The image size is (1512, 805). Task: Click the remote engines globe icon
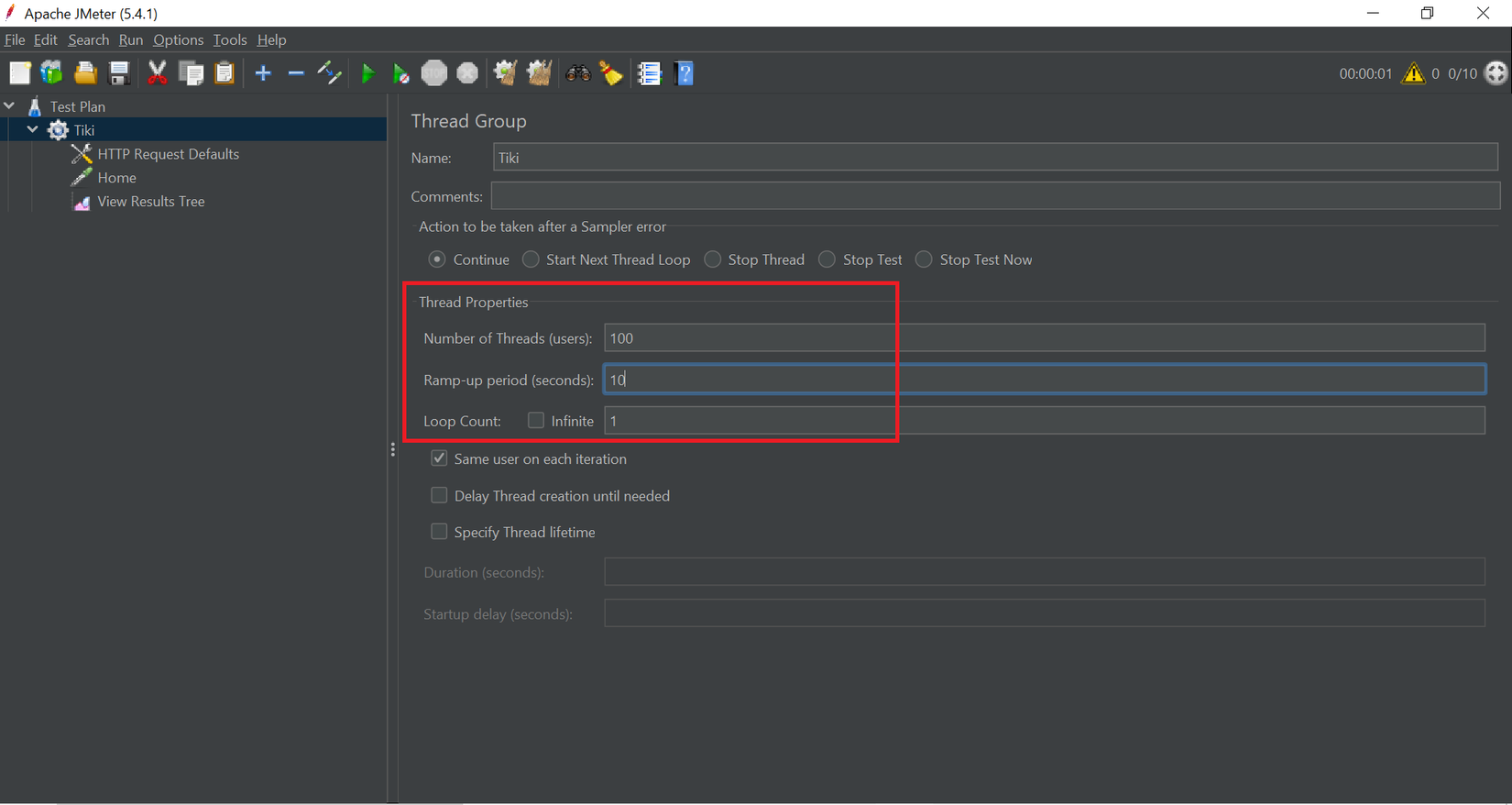click(x=1496, y=73)
